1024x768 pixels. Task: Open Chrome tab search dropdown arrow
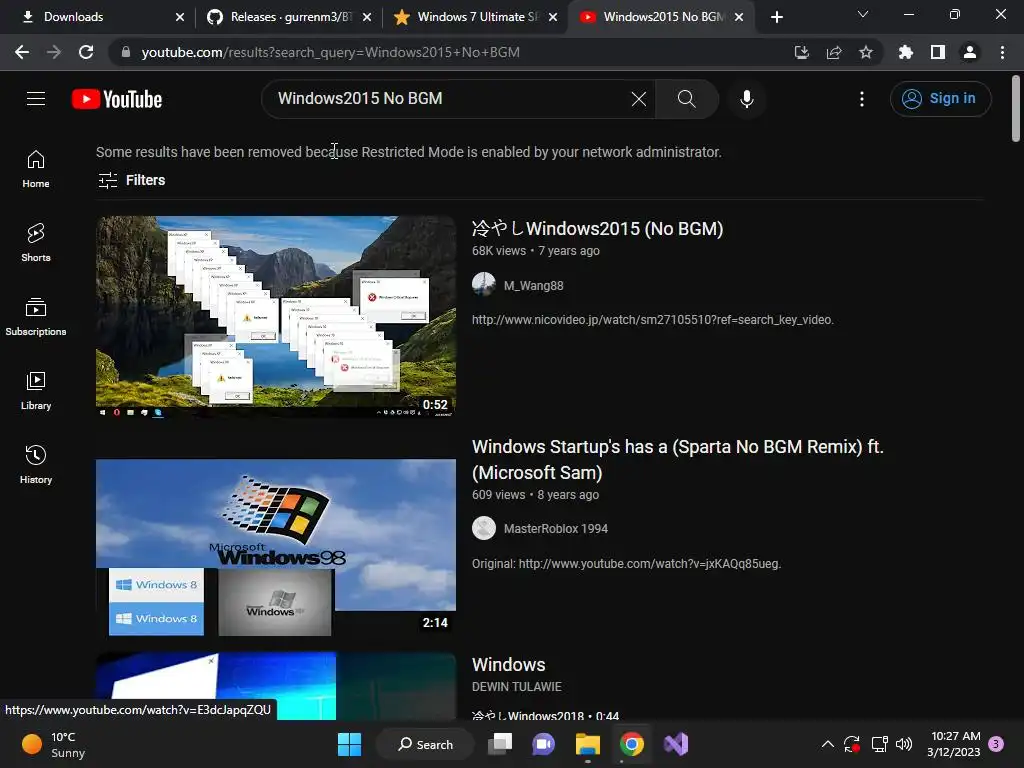pyautogui.click(x=863, y=14)
